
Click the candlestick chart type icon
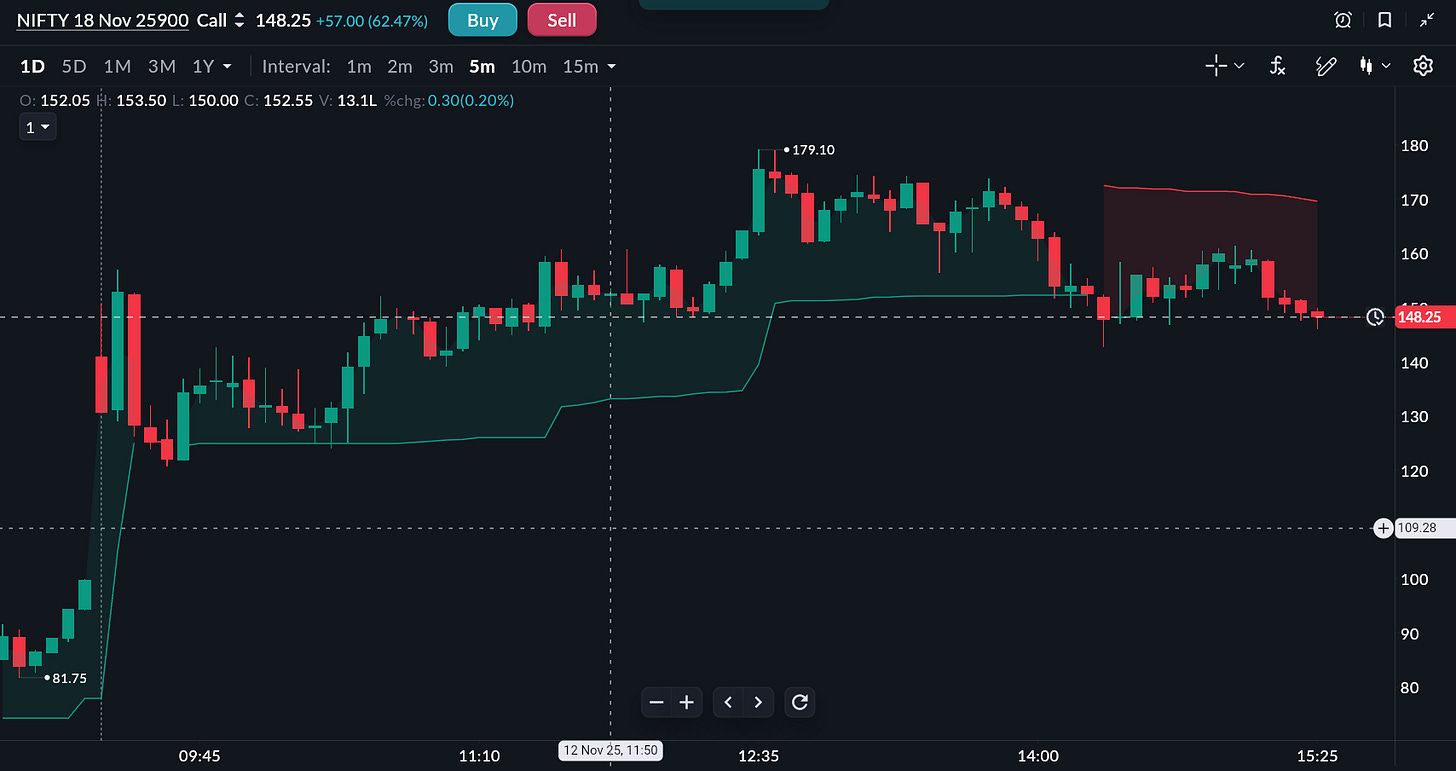point(1366,66)
